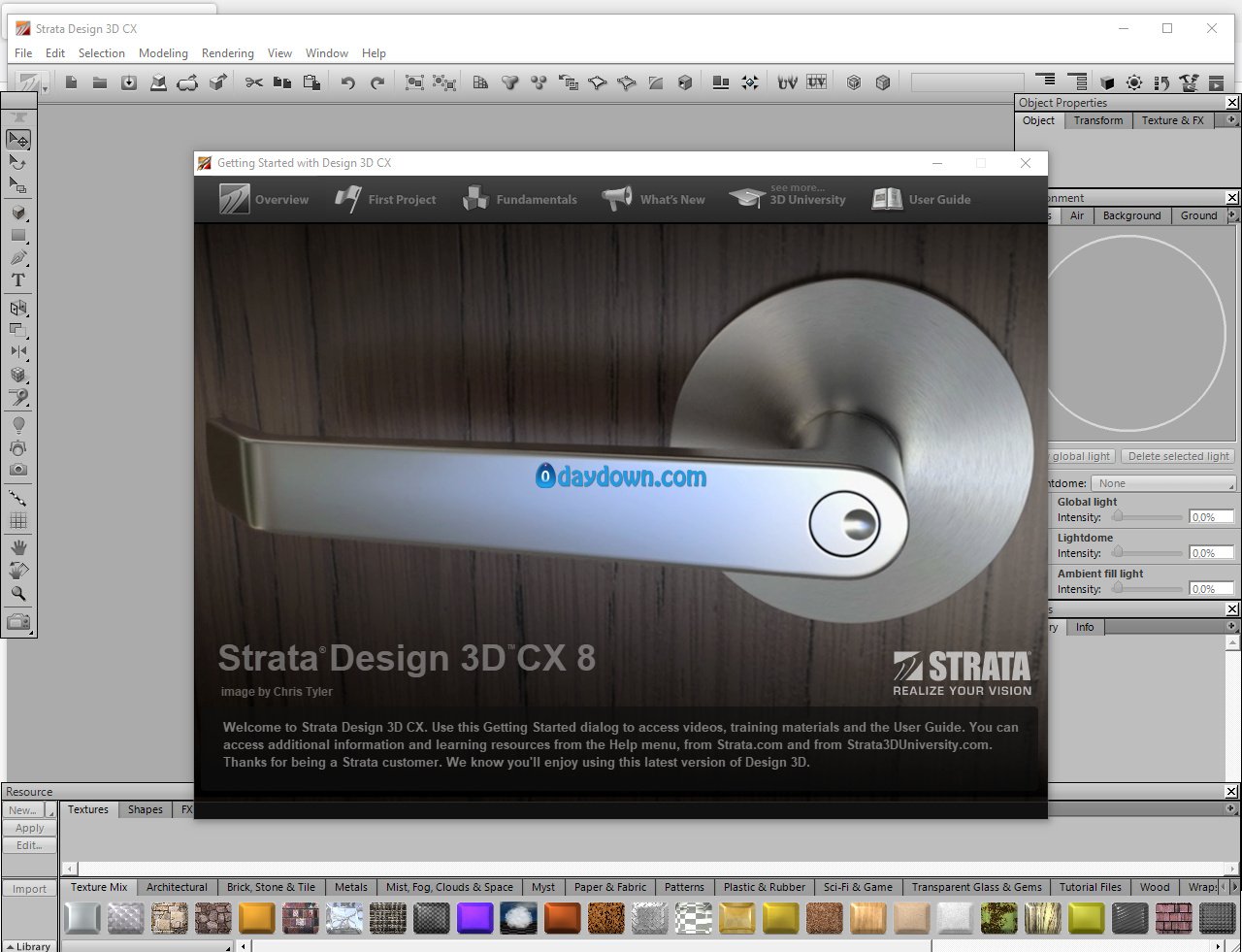
Task: Open the Metals texture category tab
Action: pos(350,887)
